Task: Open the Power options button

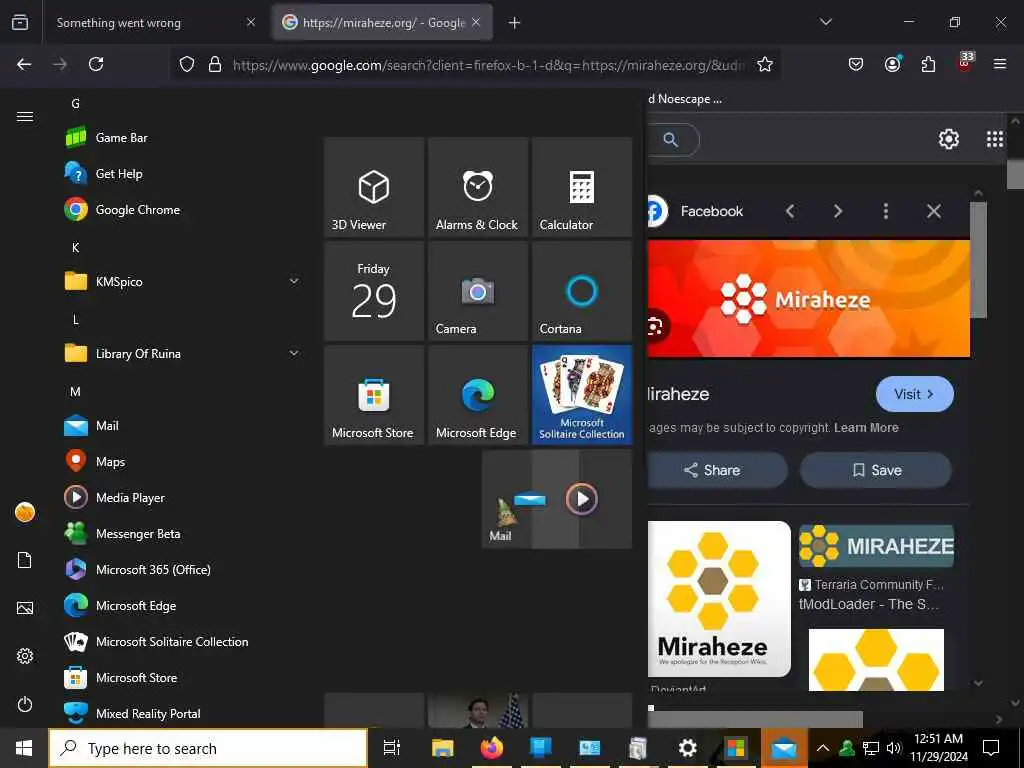Action: click(x=25, y=704)
